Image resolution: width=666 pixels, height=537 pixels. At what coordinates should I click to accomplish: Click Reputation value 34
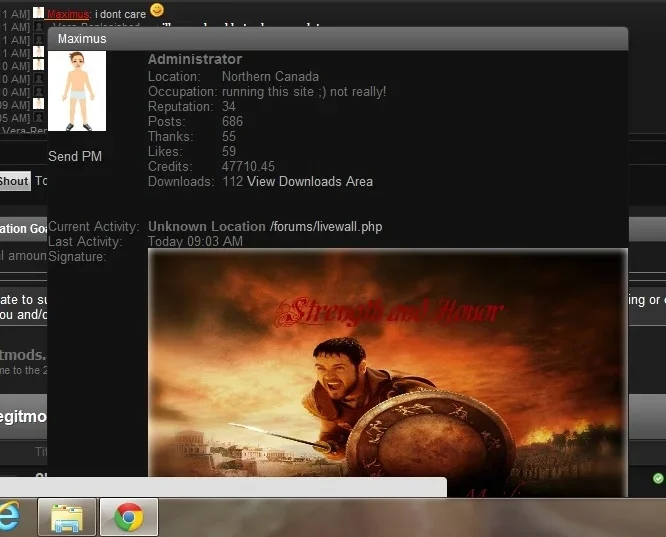(x=229, y=106)
